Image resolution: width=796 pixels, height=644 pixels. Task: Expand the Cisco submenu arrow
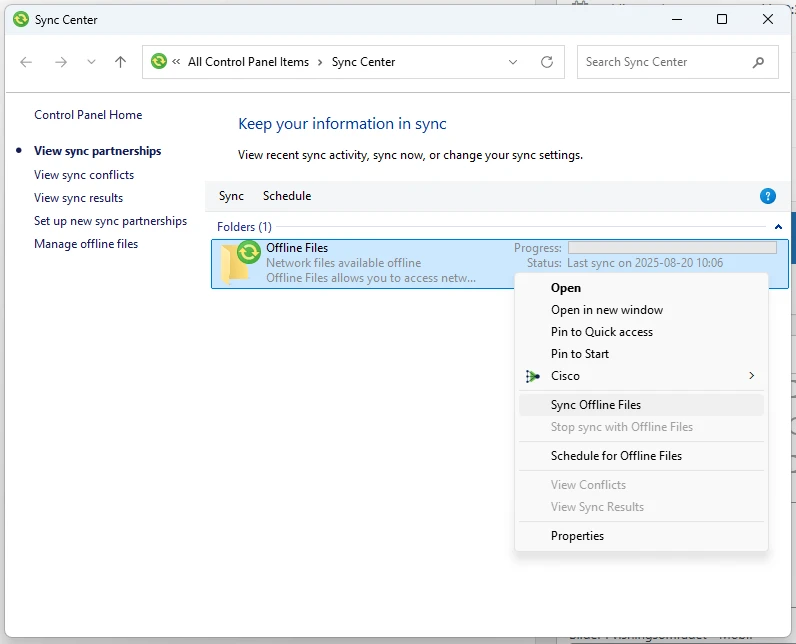[x=752, y=376]
